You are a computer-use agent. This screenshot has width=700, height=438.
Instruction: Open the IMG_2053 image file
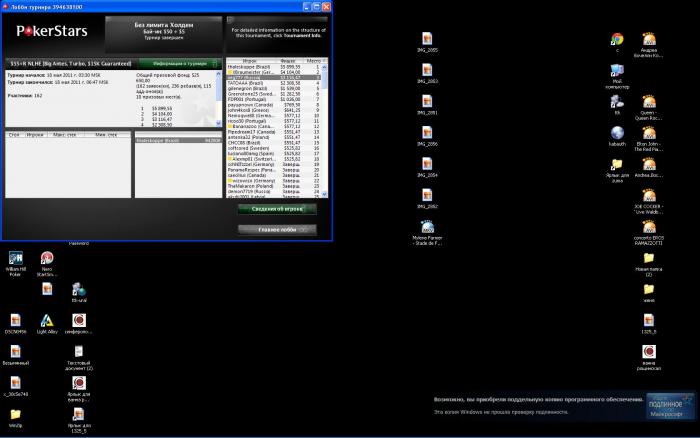pyautogui.click(x=427, y=71)
